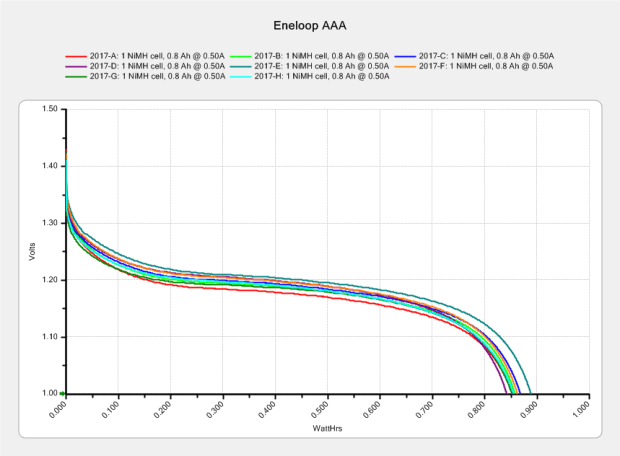Click the chart title Eneloop AAA
The width and height of the screenshot is (620, 456).
(310, 26)
